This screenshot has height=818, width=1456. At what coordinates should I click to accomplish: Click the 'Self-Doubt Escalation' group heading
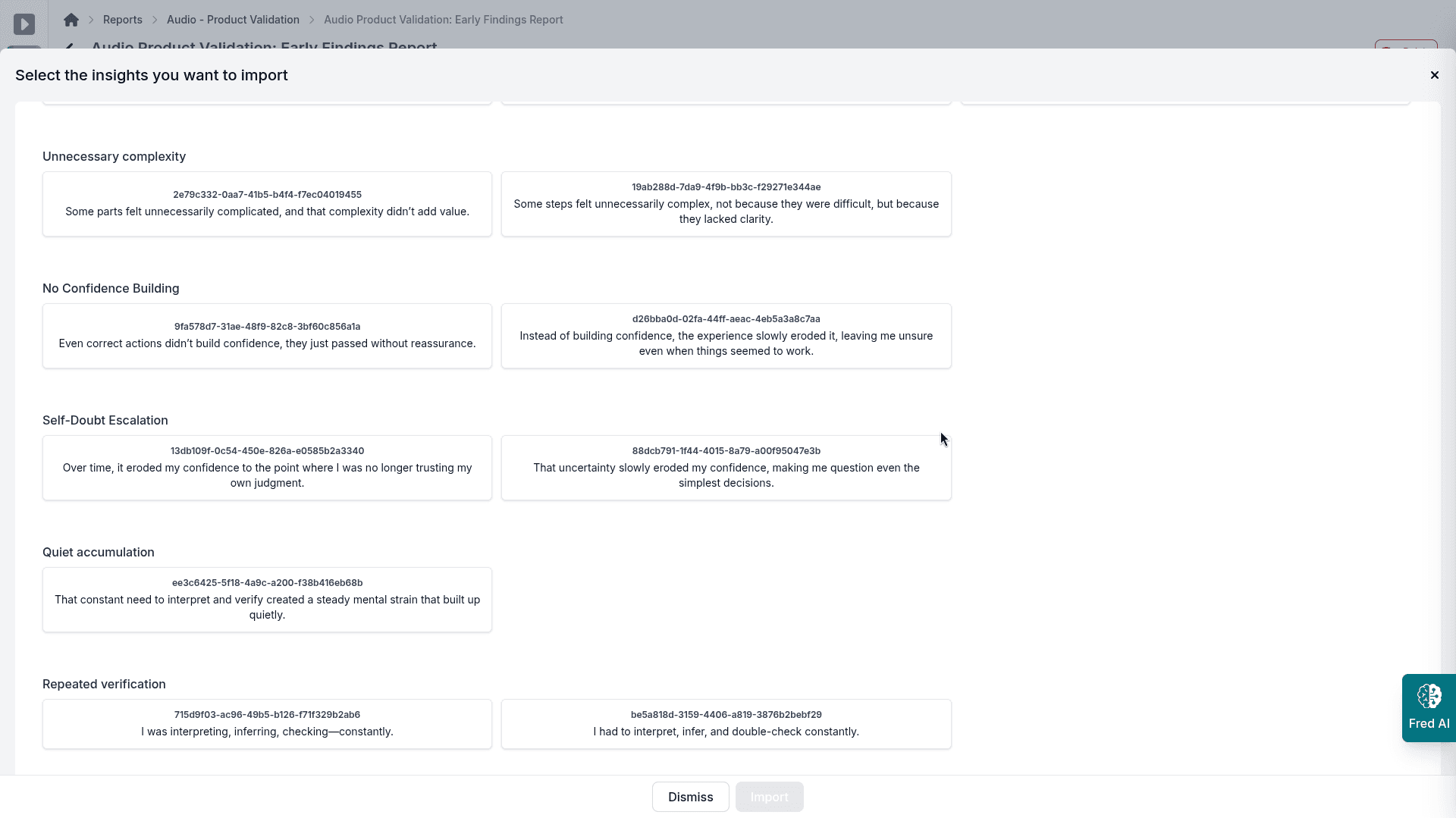[105, 420]
